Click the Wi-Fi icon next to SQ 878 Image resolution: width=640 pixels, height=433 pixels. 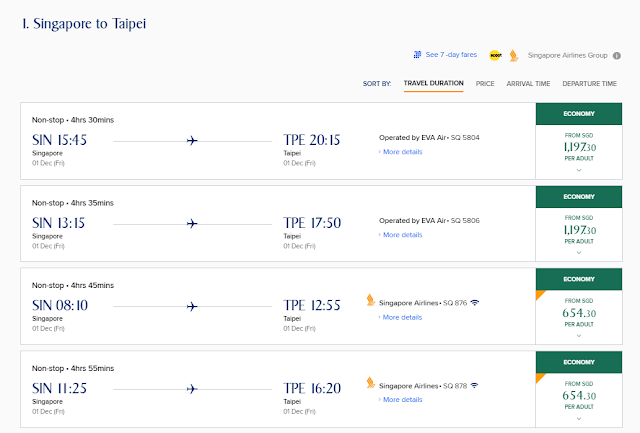[x=474, y=385]
